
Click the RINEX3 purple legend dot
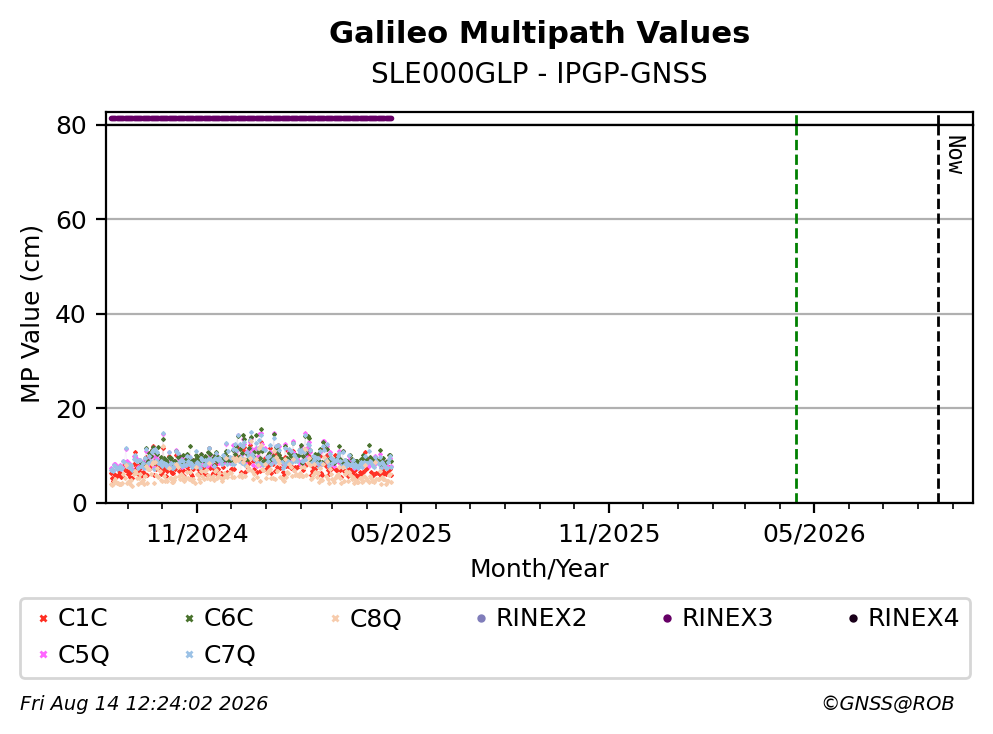(667, 618)
